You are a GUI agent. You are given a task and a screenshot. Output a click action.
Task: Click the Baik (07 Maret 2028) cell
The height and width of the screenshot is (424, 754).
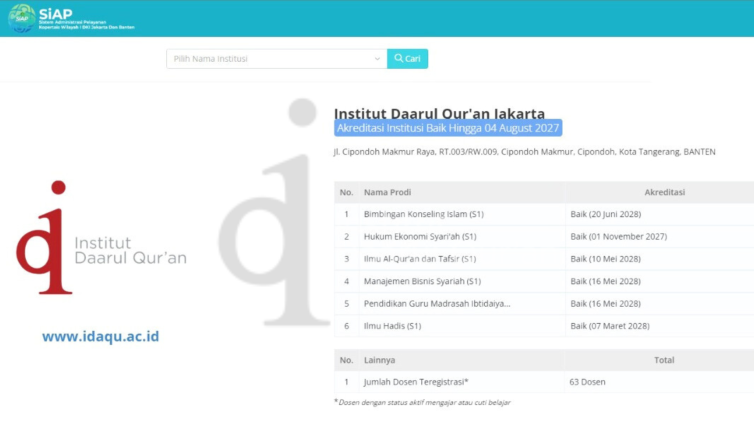point(610,326)
